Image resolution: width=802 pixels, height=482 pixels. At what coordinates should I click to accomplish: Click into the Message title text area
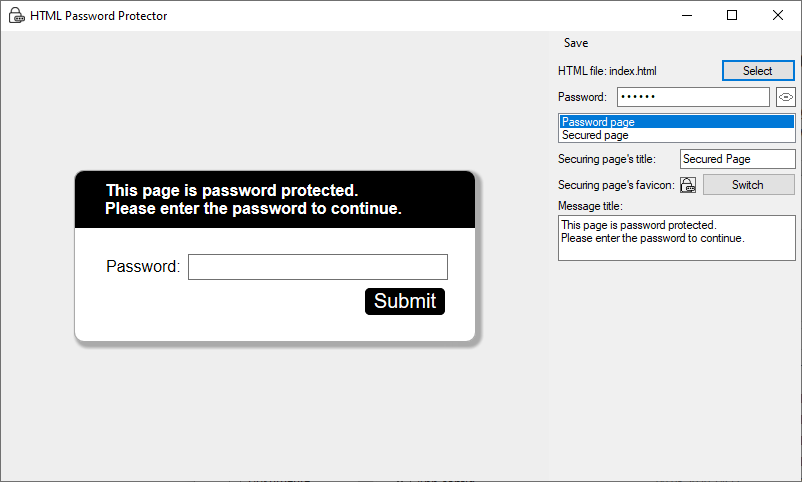[x=677, y=239]
